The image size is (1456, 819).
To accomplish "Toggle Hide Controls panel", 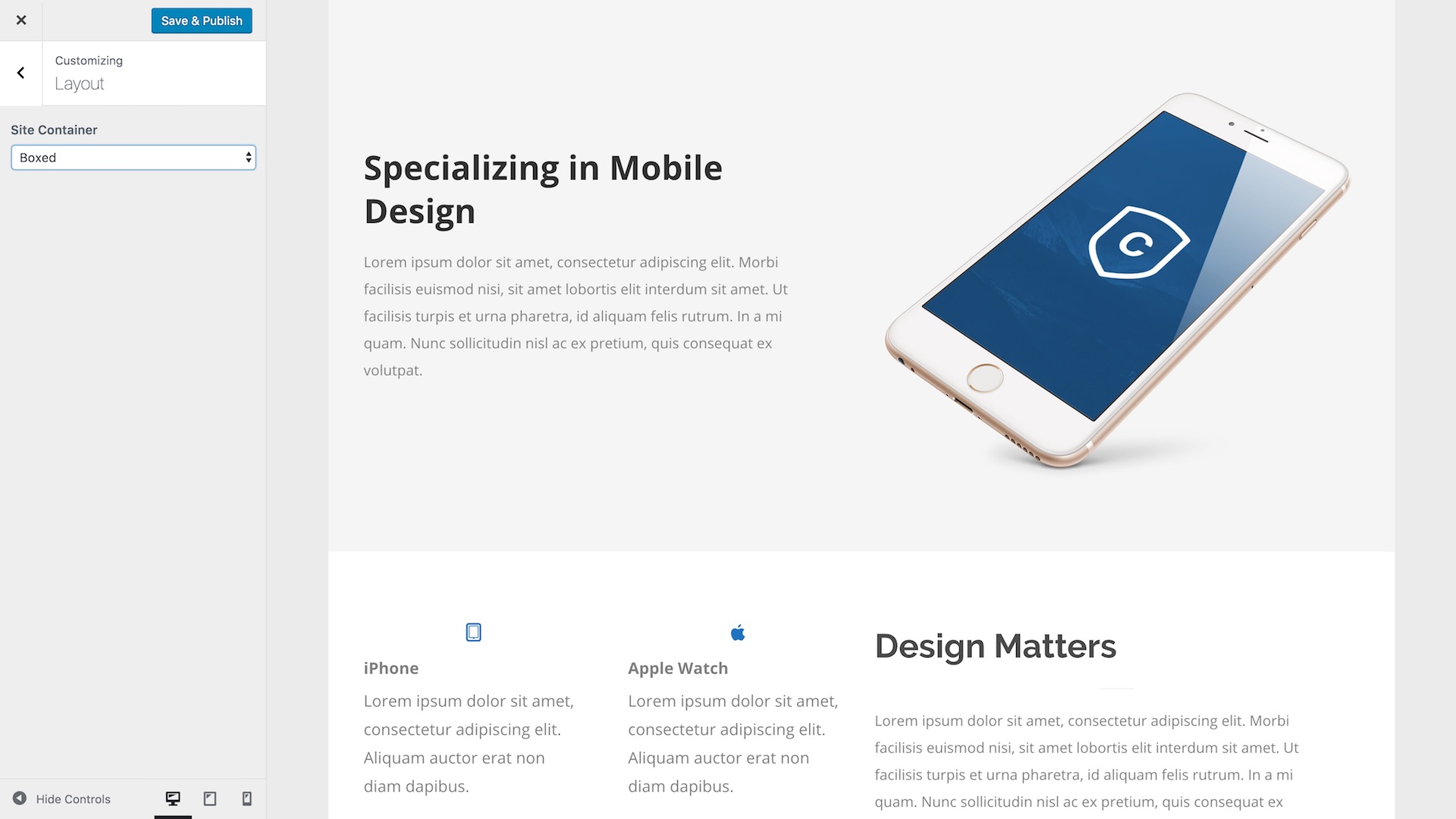I will pyautogui.click(x=62, y=798).
